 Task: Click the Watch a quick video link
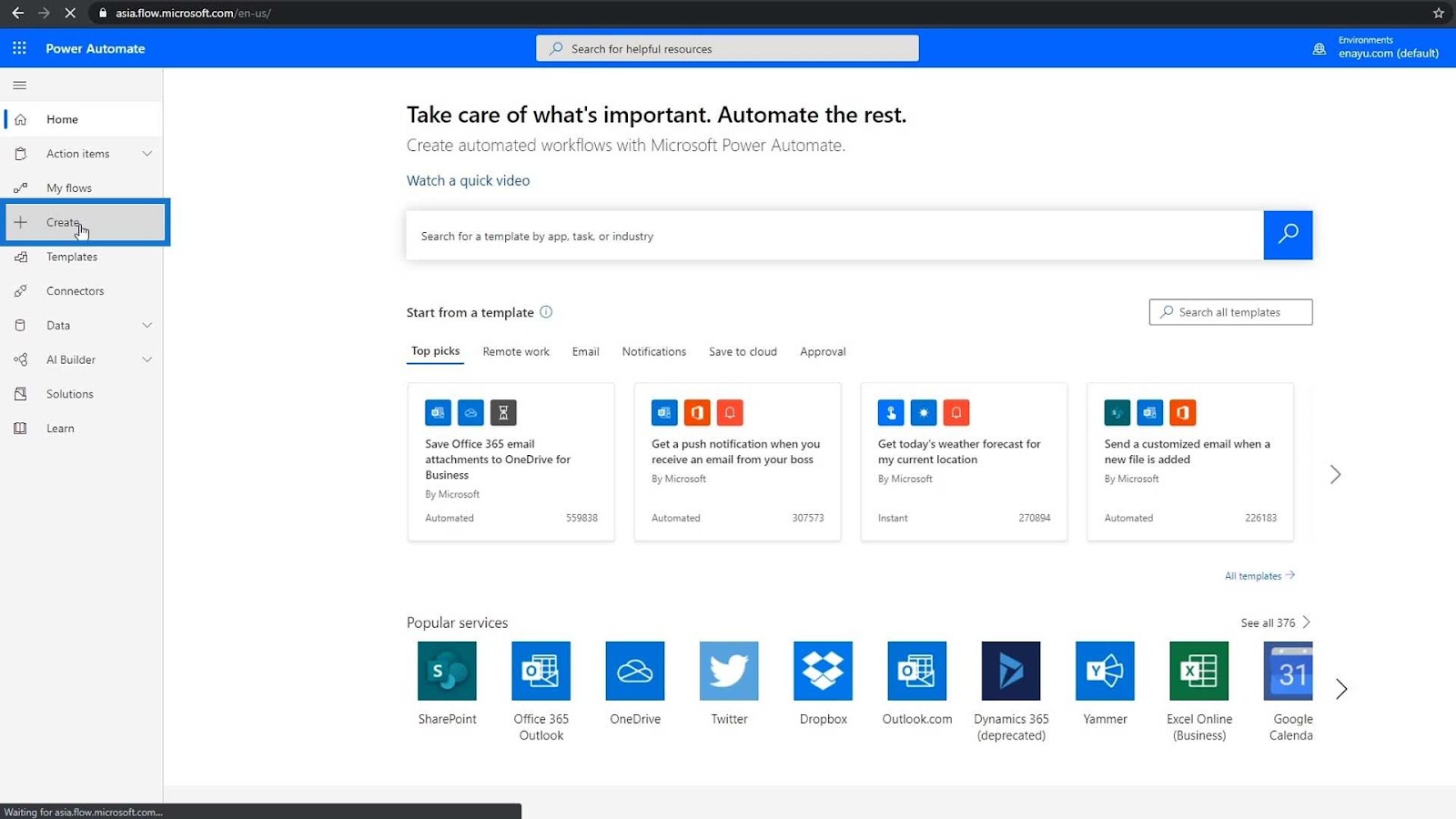[x=468, y=180]
